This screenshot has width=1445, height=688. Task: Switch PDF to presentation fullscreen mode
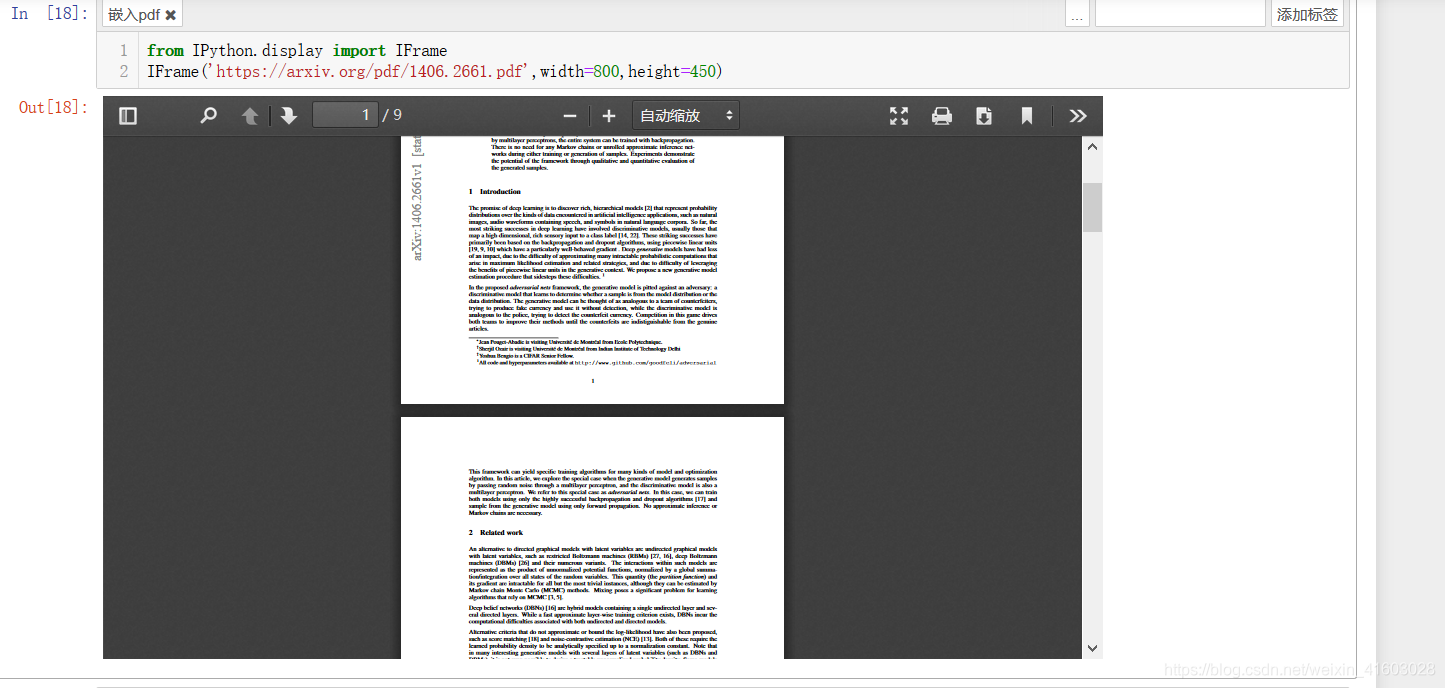click(899, 116)
